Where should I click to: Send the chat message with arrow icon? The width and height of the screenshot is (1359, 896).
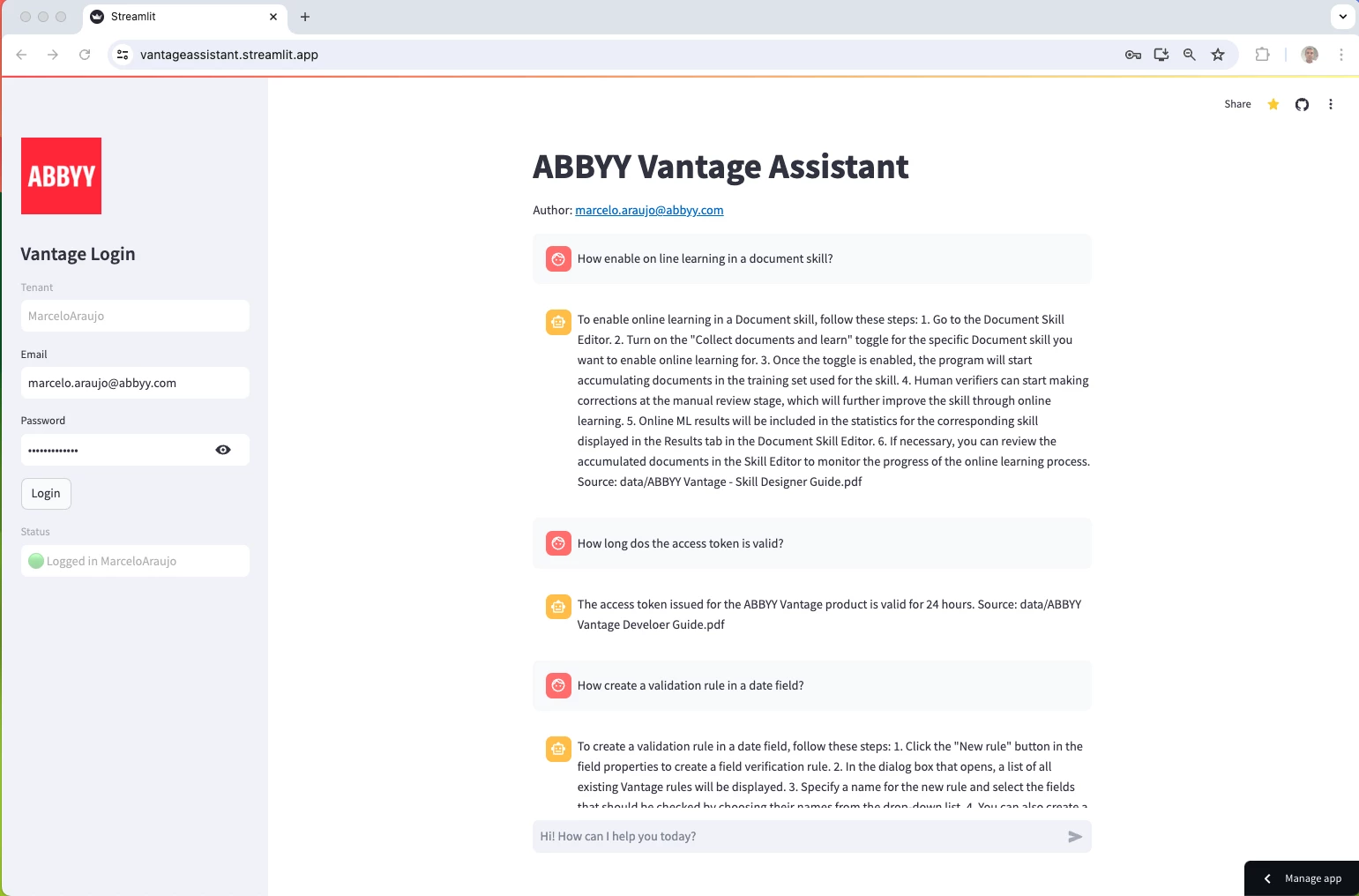(1075, 836)
